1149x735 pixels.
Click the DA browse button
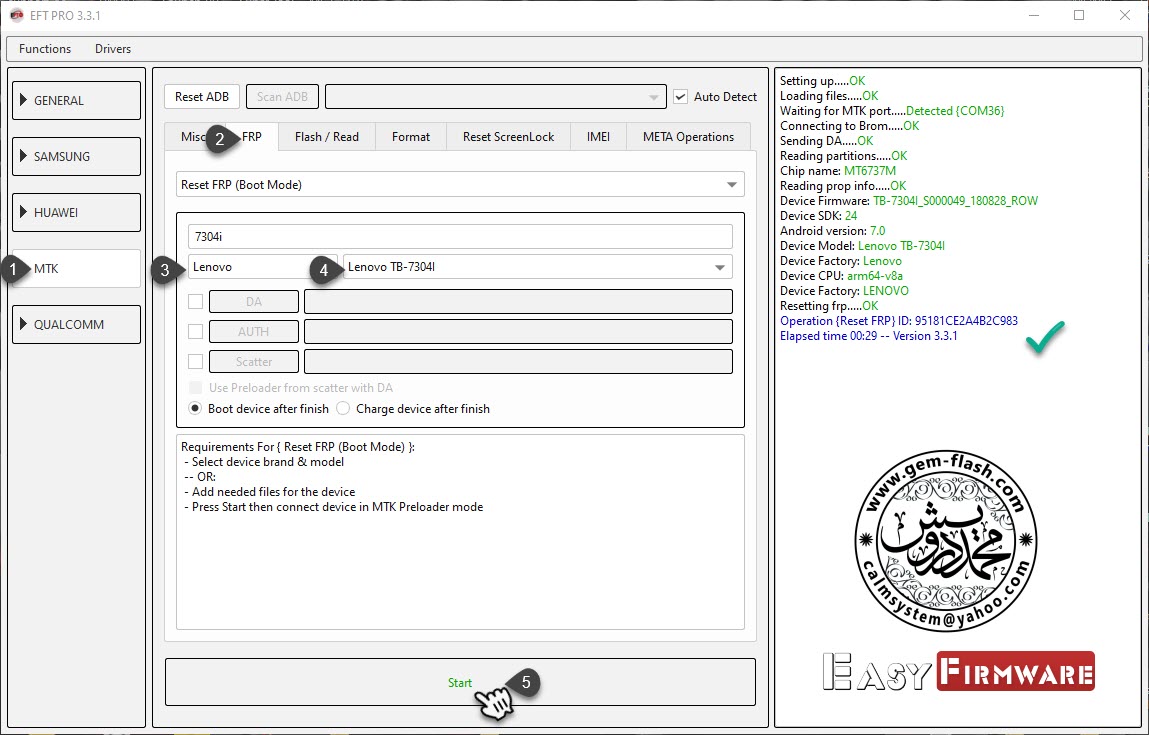254,301
